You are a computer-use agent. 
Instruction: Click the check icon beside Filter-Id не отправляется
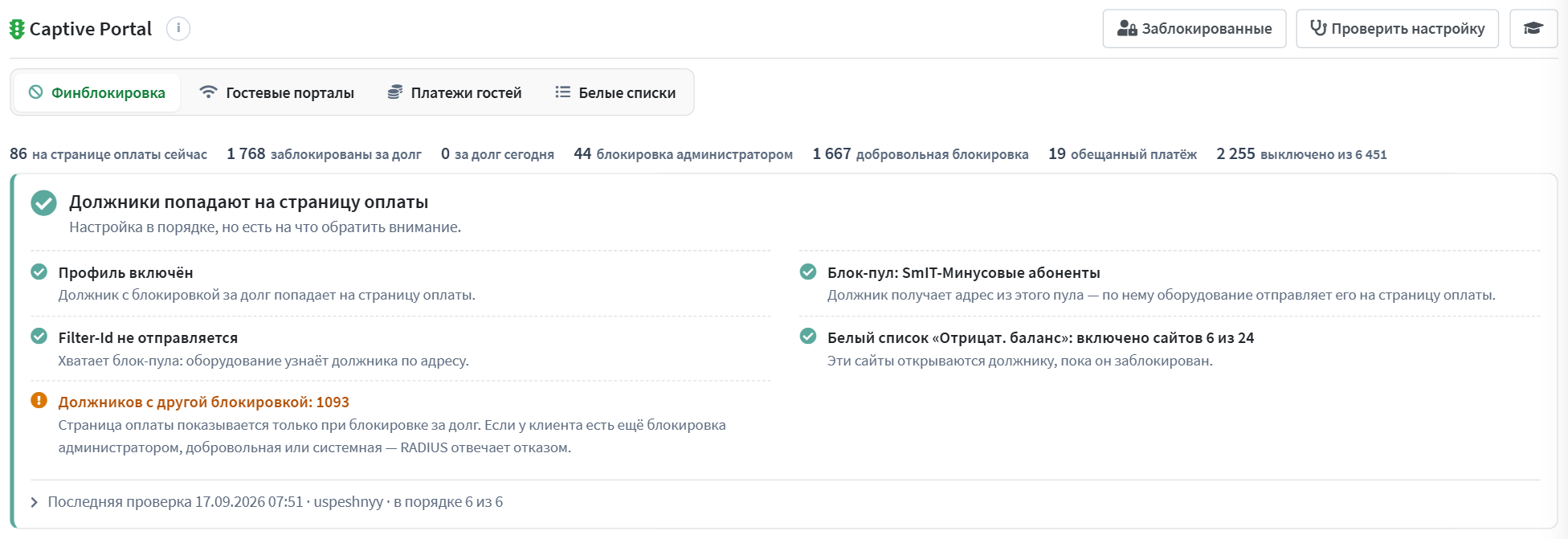click(39, 337)
